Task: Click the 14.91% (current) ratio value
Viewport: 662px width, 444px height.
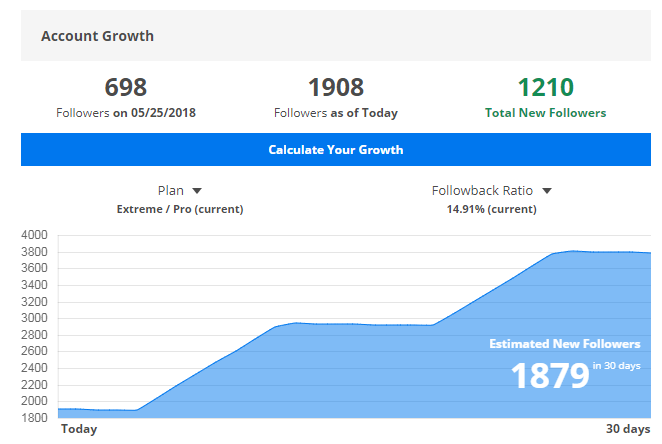Action: [x=491, y=209]
